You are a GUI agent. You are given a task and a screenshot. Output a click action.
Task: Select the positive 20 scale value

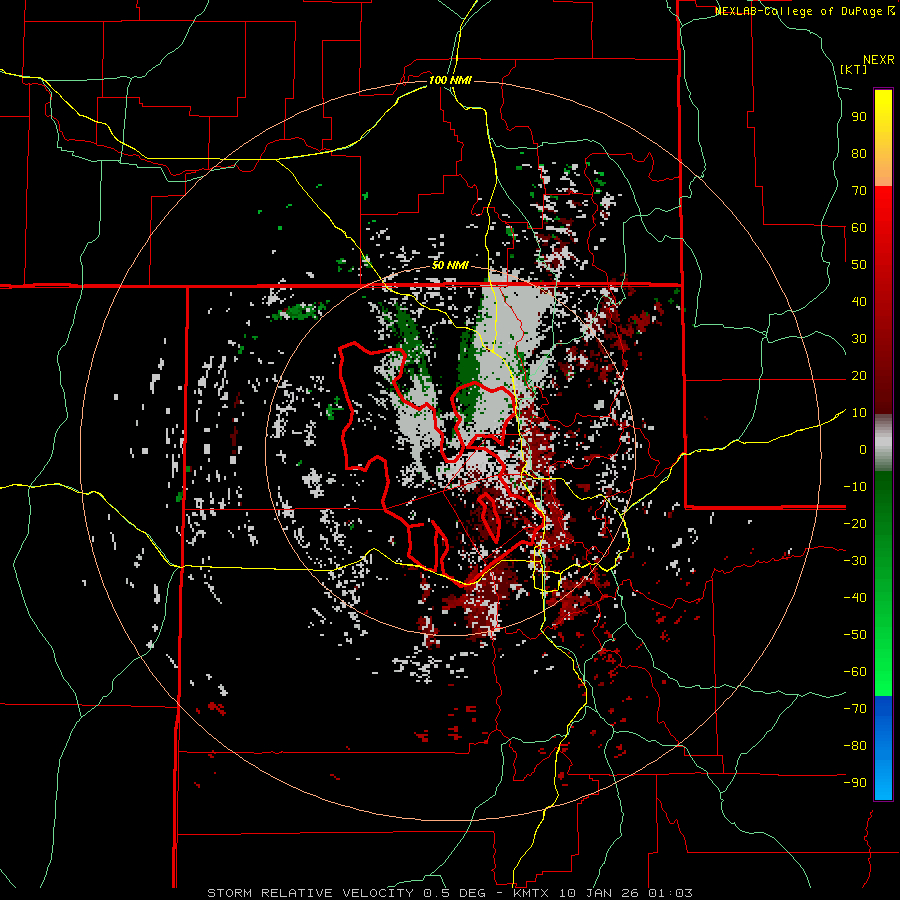[x=859, y=376]
